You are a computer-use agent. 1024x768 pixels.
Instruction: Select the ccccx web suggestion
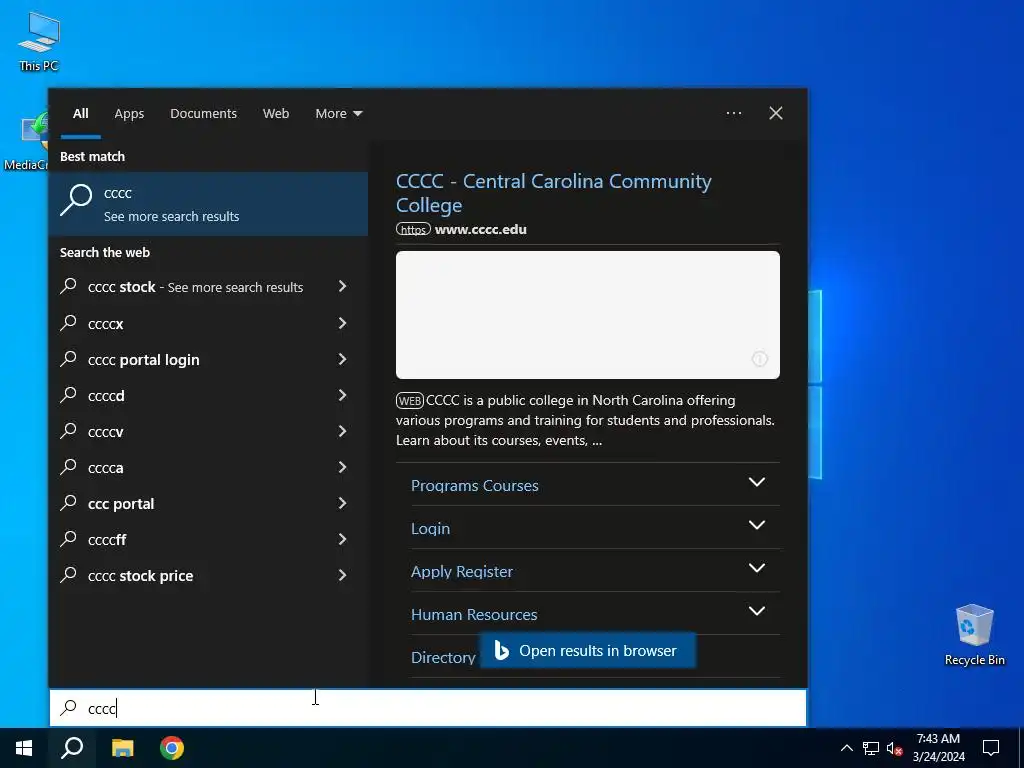[x=208, y=323]
